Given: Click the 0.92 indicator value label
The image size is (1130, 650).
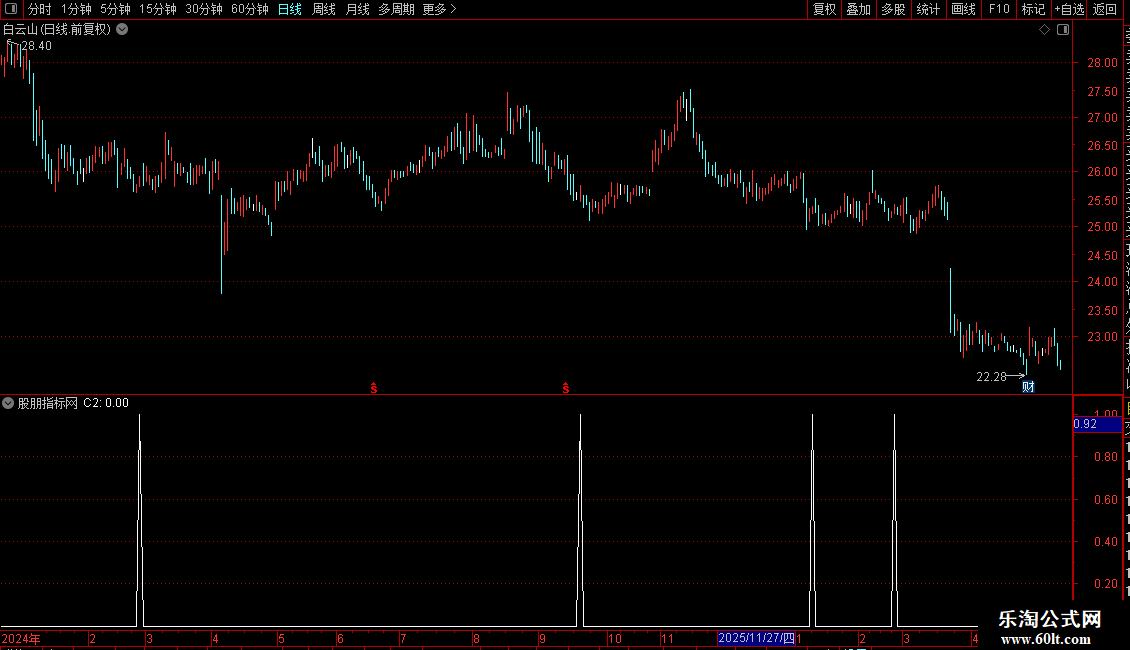Looking at the screenshot, I should [1085, 424].
